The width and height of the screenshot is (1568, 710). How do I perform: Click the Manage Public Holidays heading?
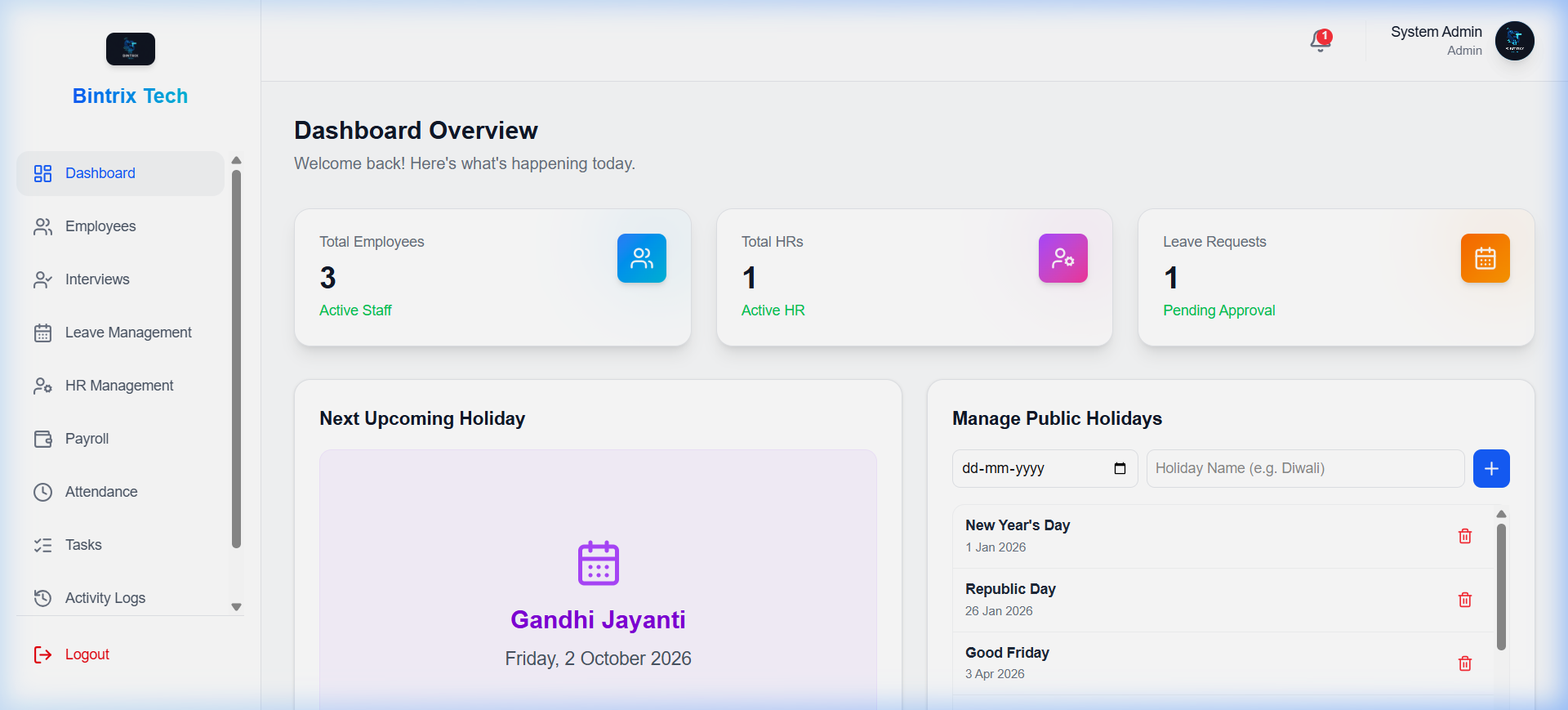coord(1057,418)
